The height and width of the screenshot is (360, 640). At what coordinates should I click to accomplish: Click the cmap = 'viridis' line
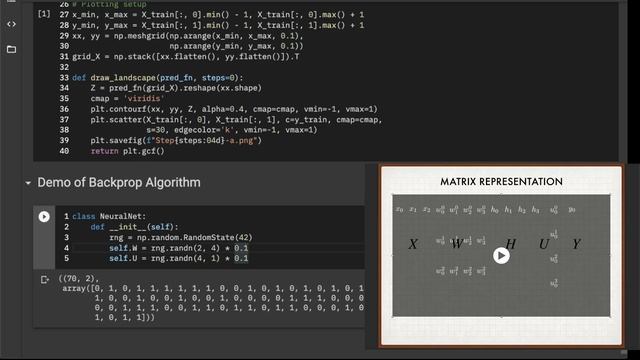(x=127, y=98)
